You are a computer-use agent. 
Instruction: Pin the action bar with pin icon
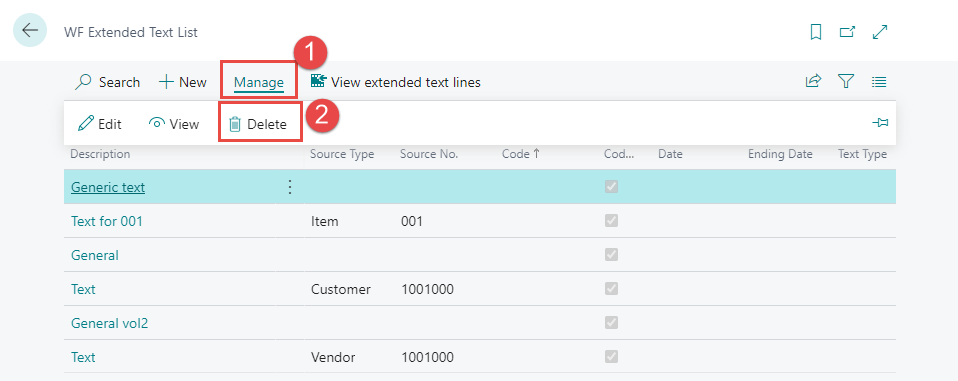pyautogui.click(x=880, y=123)
